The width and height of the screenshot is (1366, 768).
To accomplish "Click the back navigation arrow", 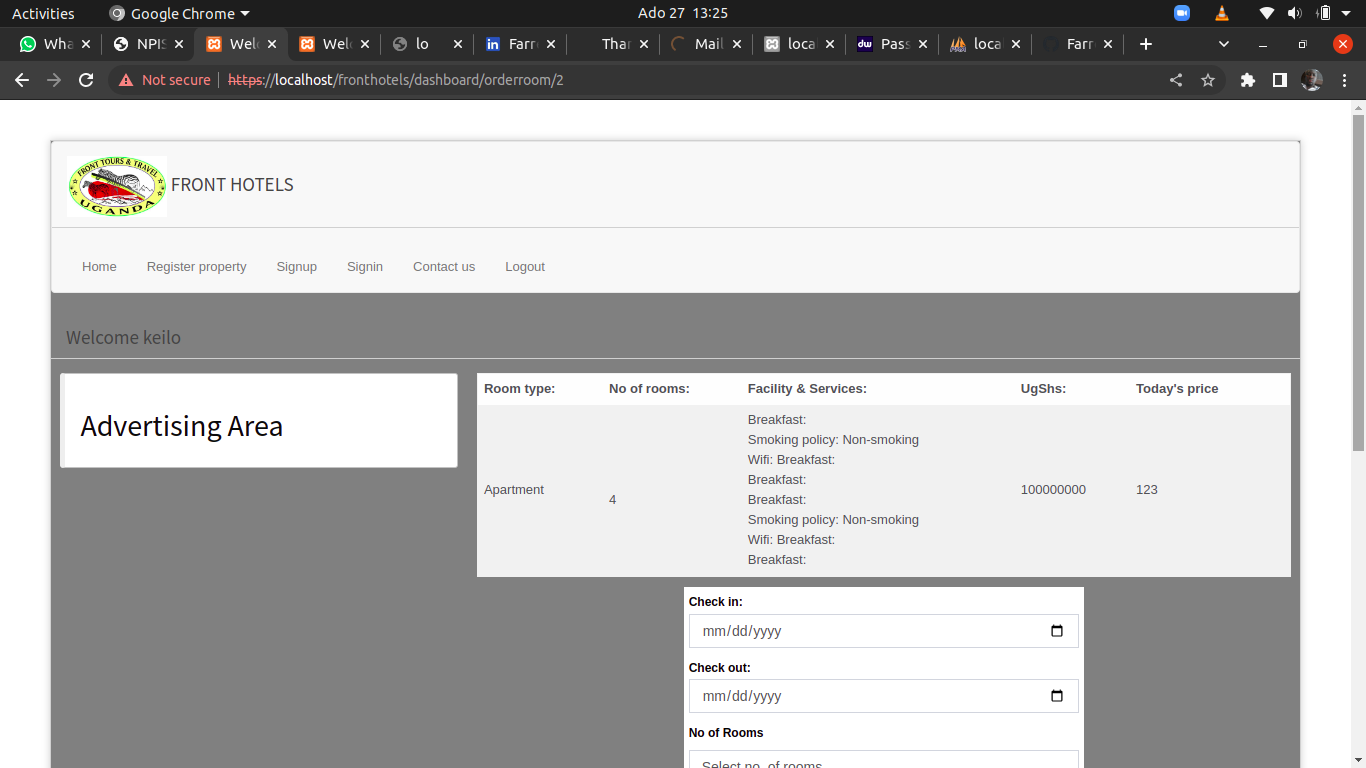I will pos(22,80).
